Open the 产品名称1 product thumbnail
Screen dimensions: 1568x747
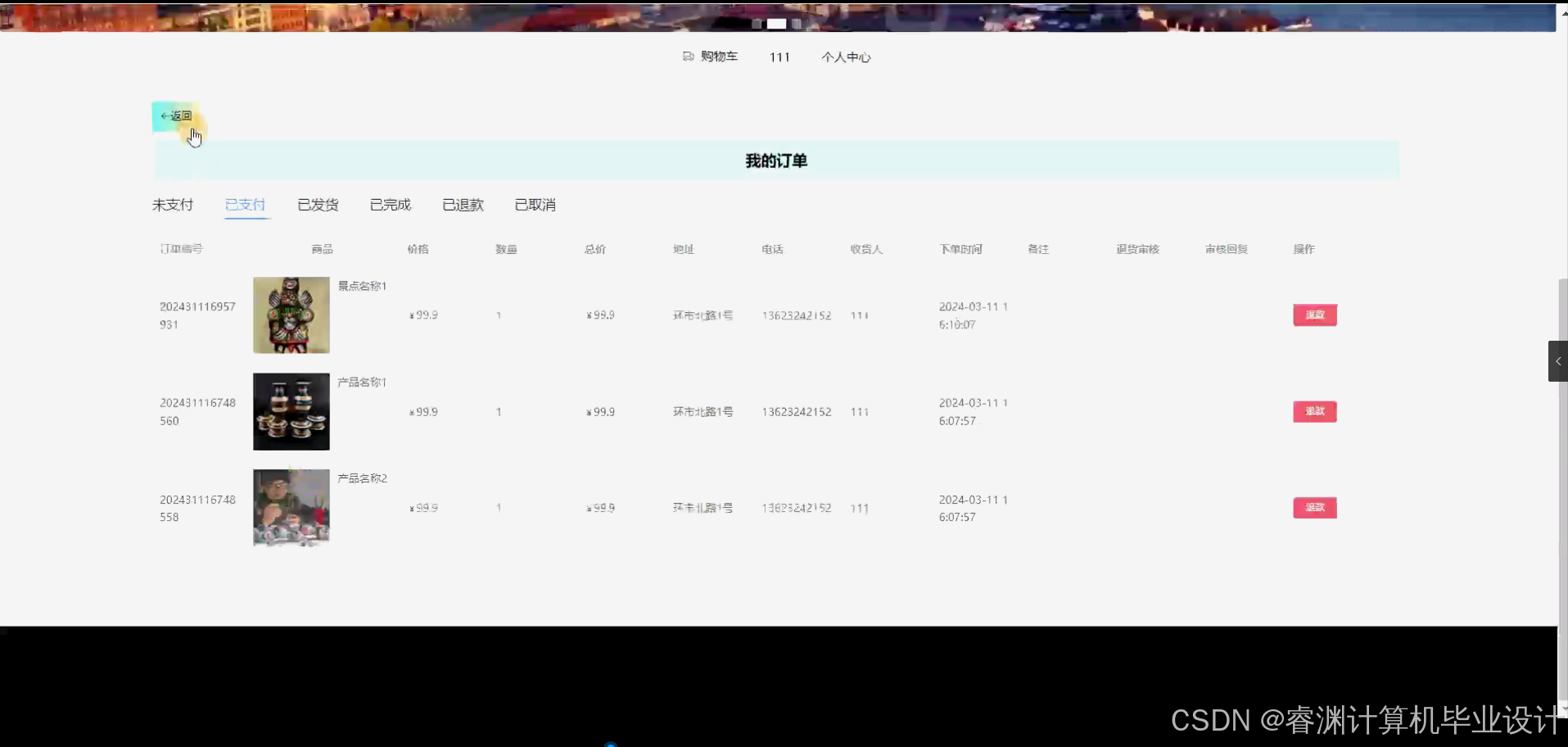click(x=291, y=411)
